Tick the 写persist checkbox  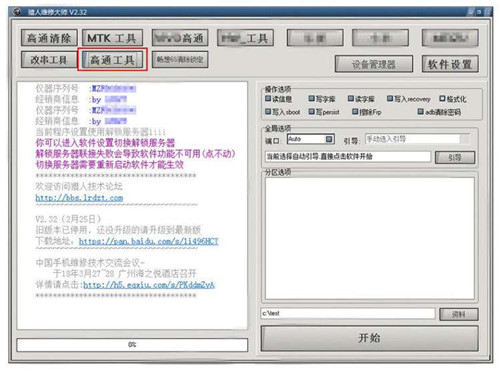click(x=312, y=112)
